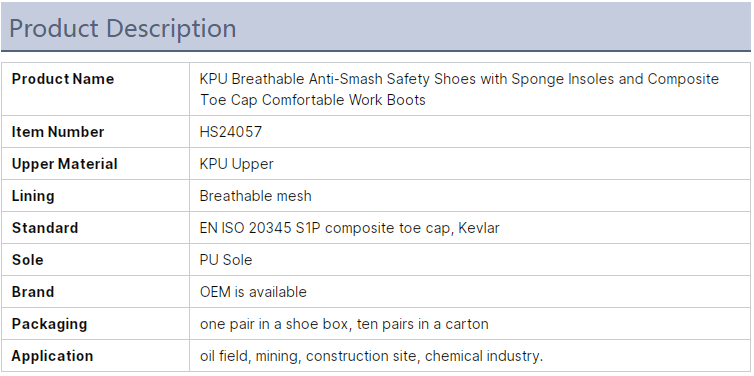Click the KPU Breathable Anti-Smash product title text
Screen dimensions: 754x376
459,89
